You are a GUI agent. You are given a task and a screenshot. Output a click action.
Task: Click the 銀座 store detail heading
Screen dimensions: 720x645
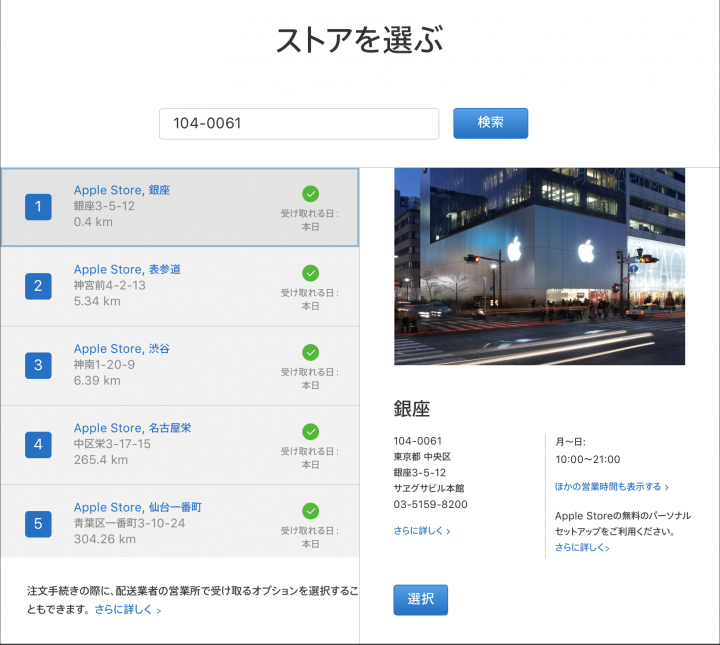411,409
